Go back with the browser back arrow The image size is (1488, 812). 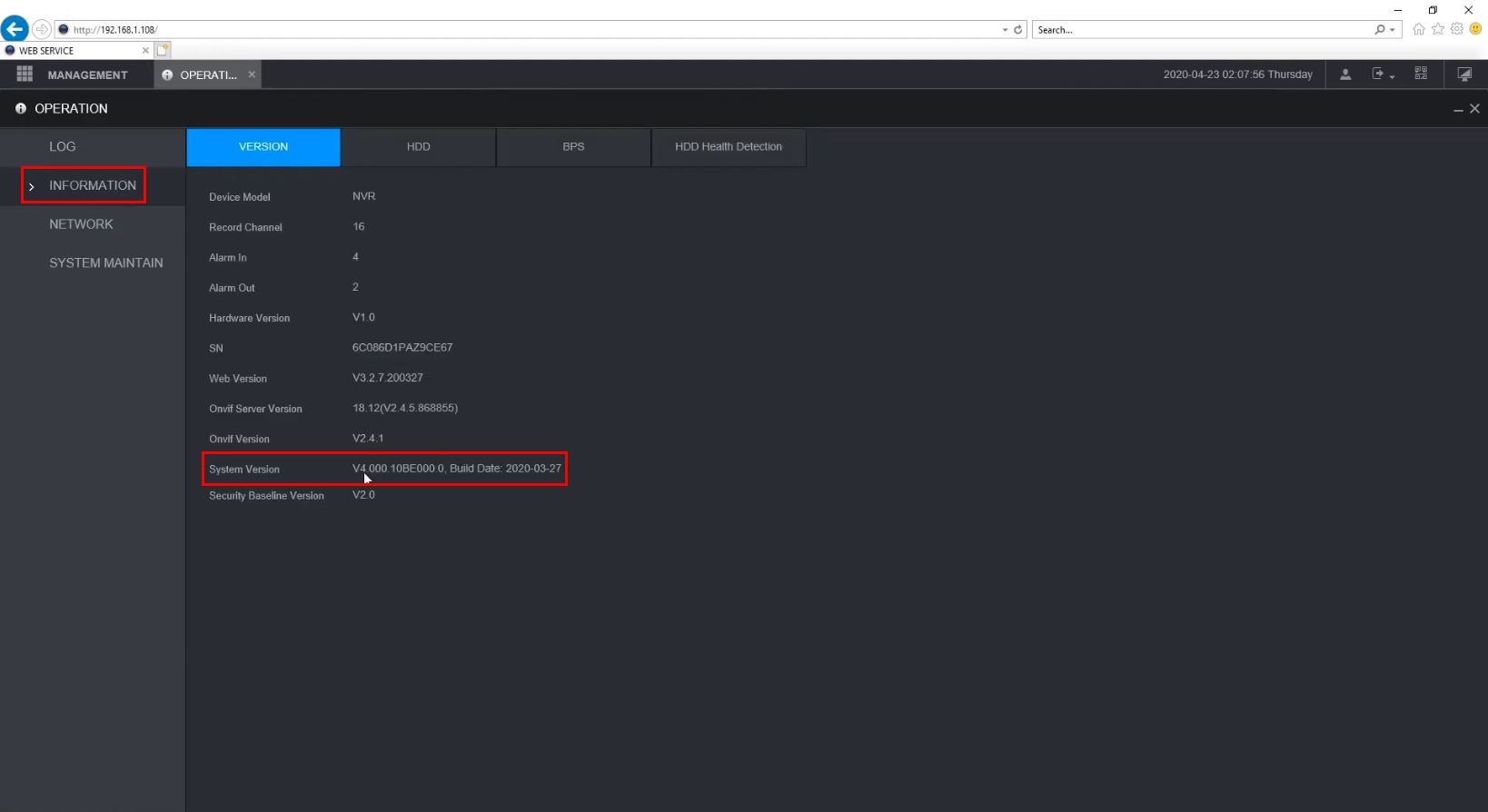coord(15,28)
